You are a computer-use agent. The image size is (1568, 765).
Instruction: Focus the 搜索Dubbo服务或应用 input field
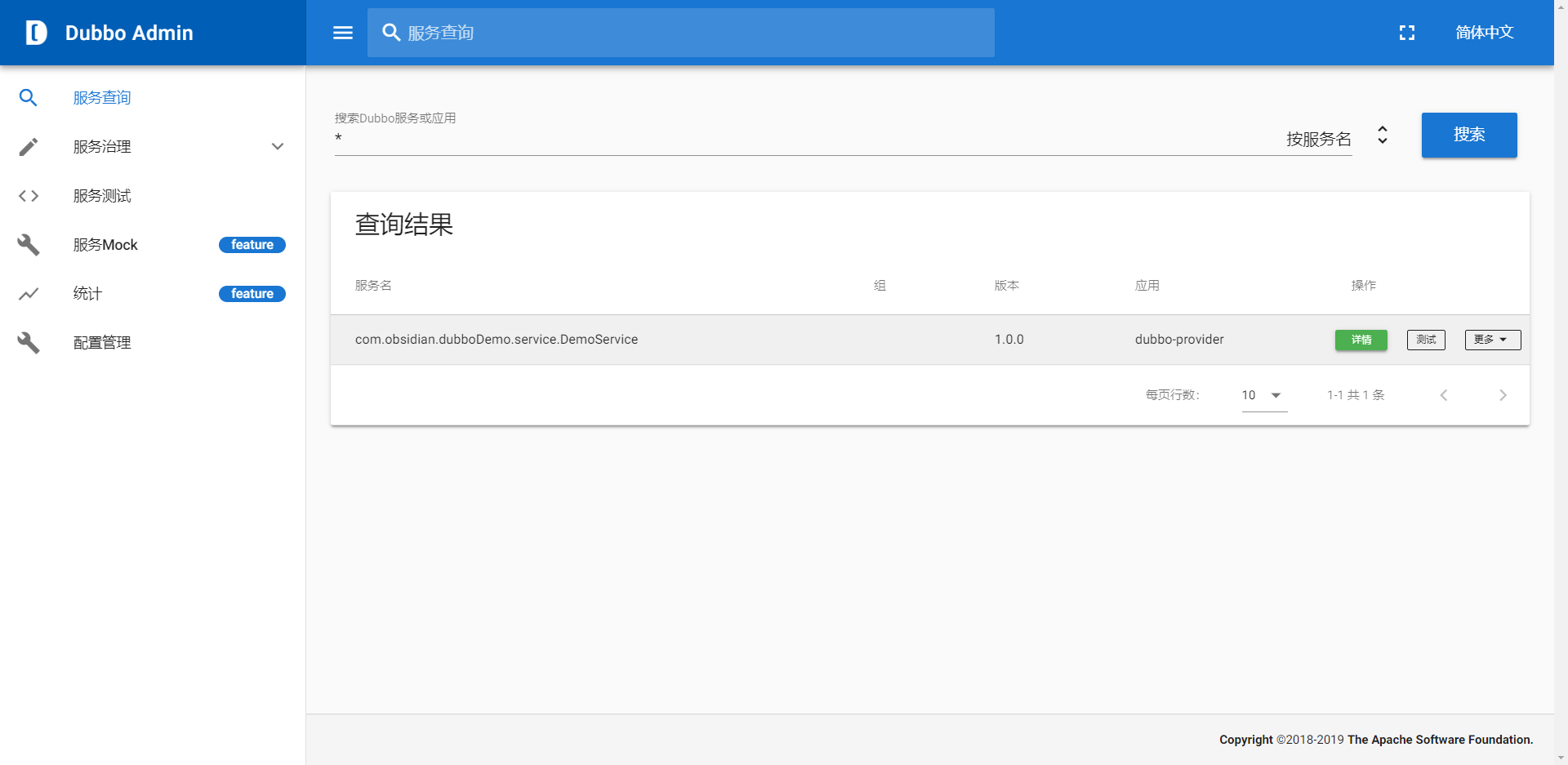804,140
